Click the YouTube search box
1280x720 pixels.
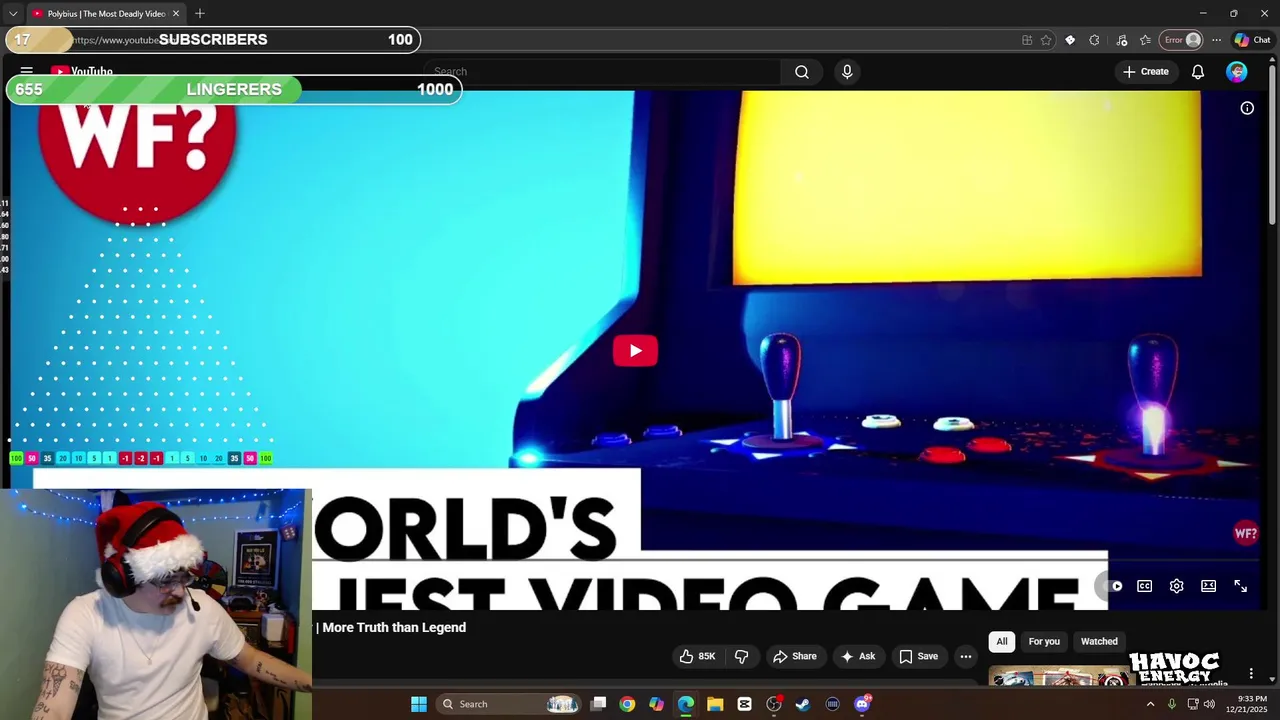603,72
